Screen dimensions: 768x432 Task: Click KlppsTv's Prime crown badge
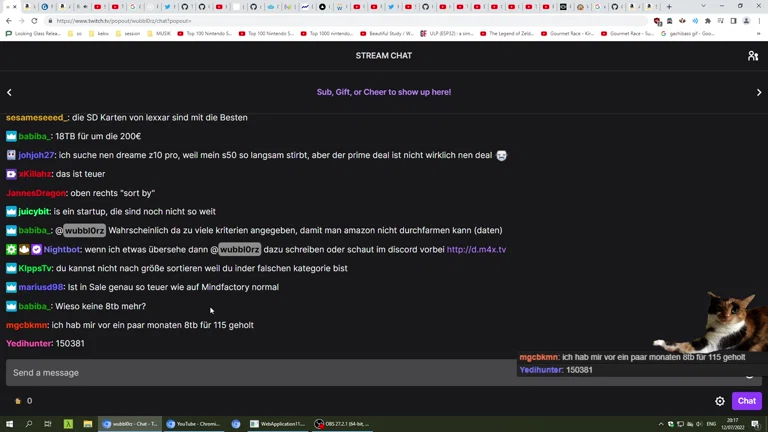11,268
